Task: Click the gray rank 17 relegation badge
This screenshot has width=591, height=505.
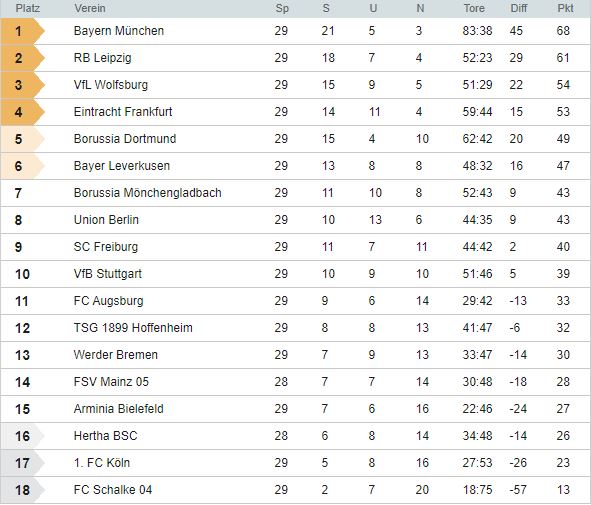Action: [23, 463]
